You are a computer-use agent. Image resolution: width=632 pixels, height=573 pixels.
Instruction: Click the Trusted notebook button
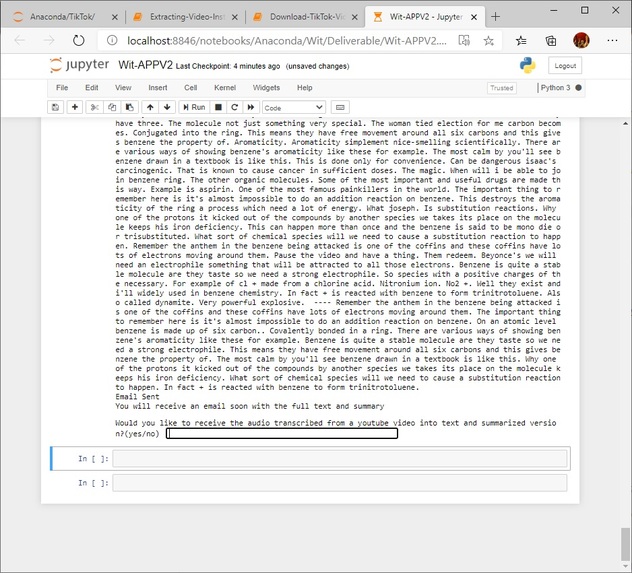(501, 88)
